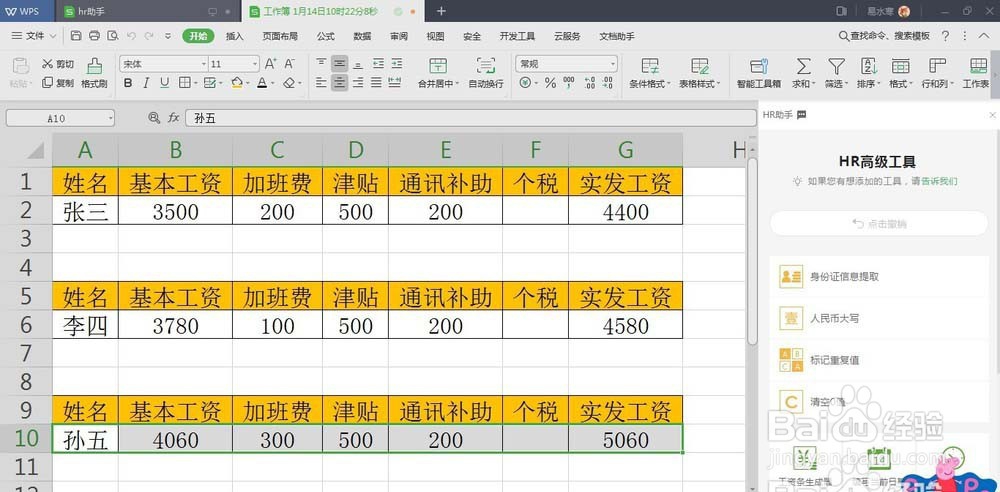Image resolution: width=1000 pixels, height=492 pixels.
Task: Click the eraser clear formatting icon
Action: point(289,83)
